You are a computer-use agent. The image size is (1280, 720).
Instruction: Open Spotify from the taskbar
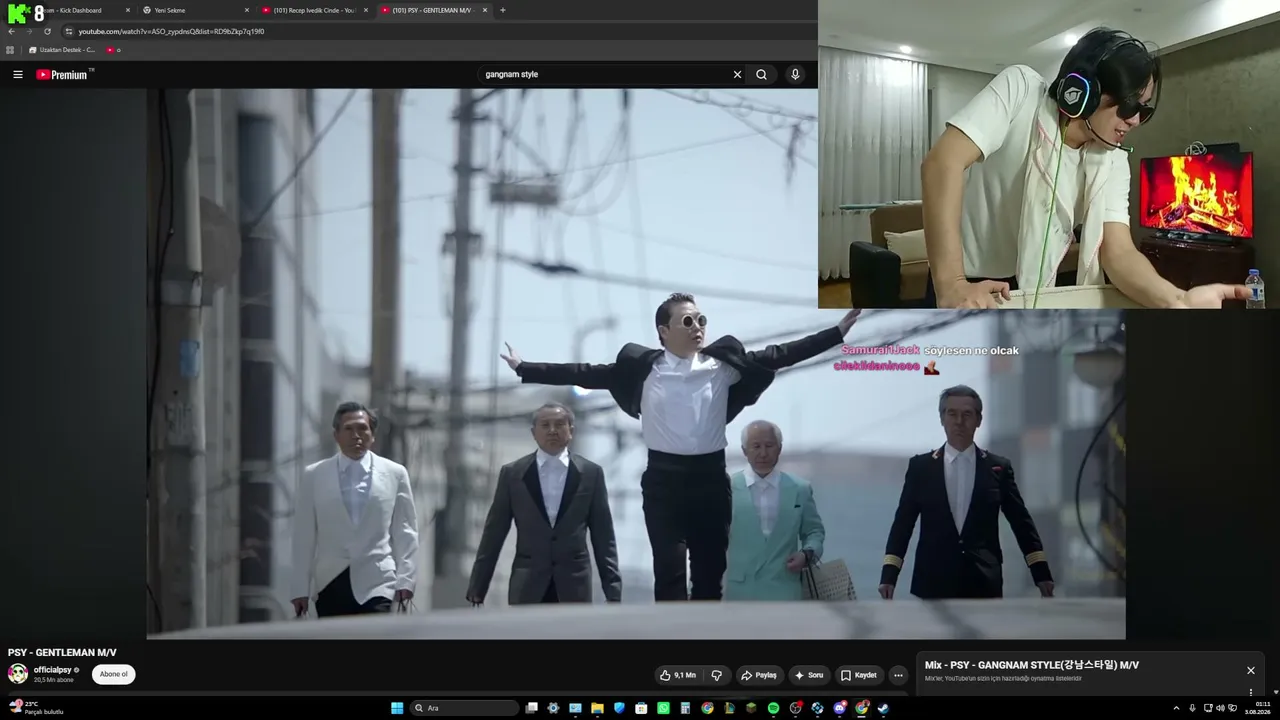click(x=773, y=708)
